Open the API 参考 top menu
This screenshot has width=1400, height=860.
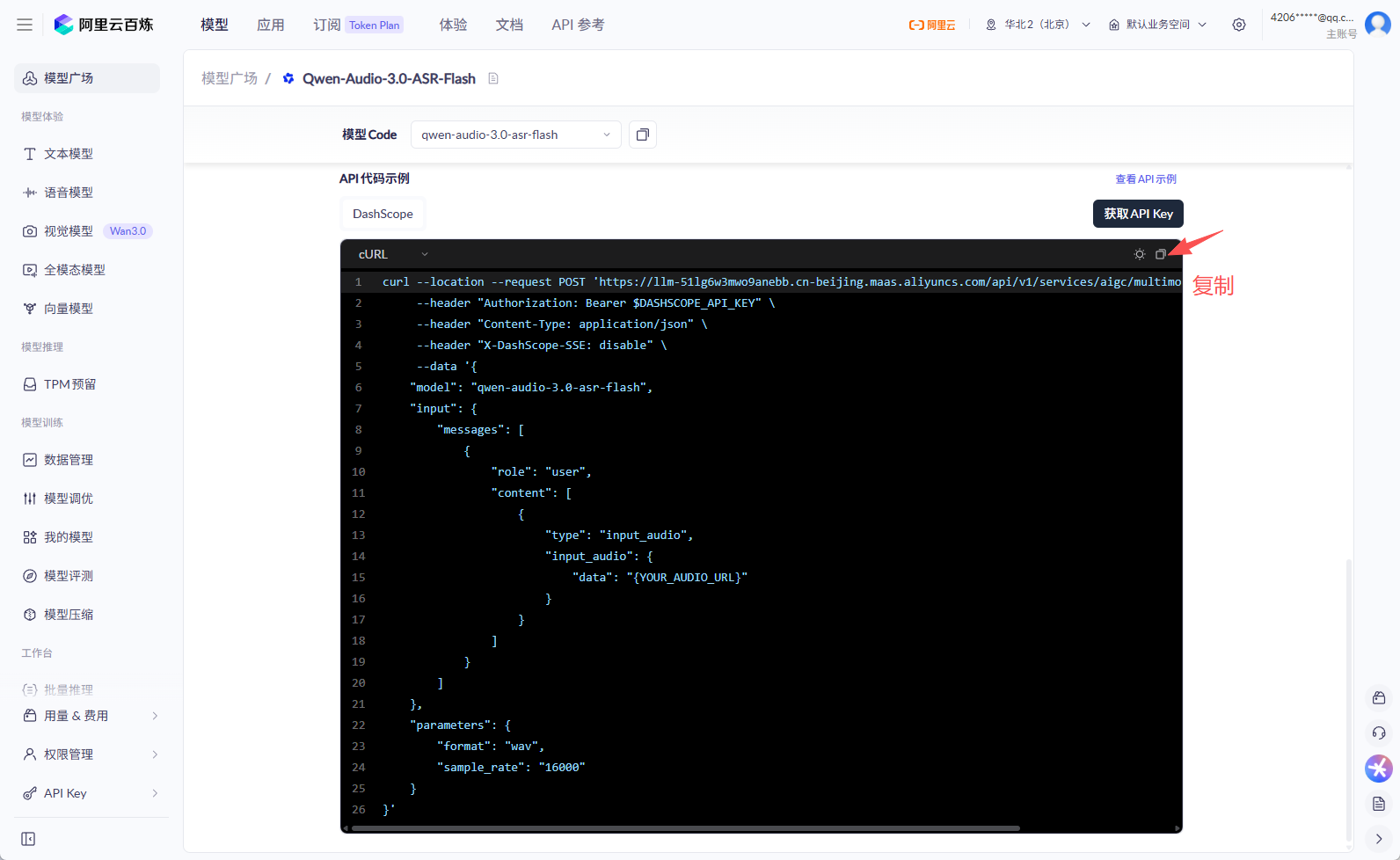click(578, 25)
